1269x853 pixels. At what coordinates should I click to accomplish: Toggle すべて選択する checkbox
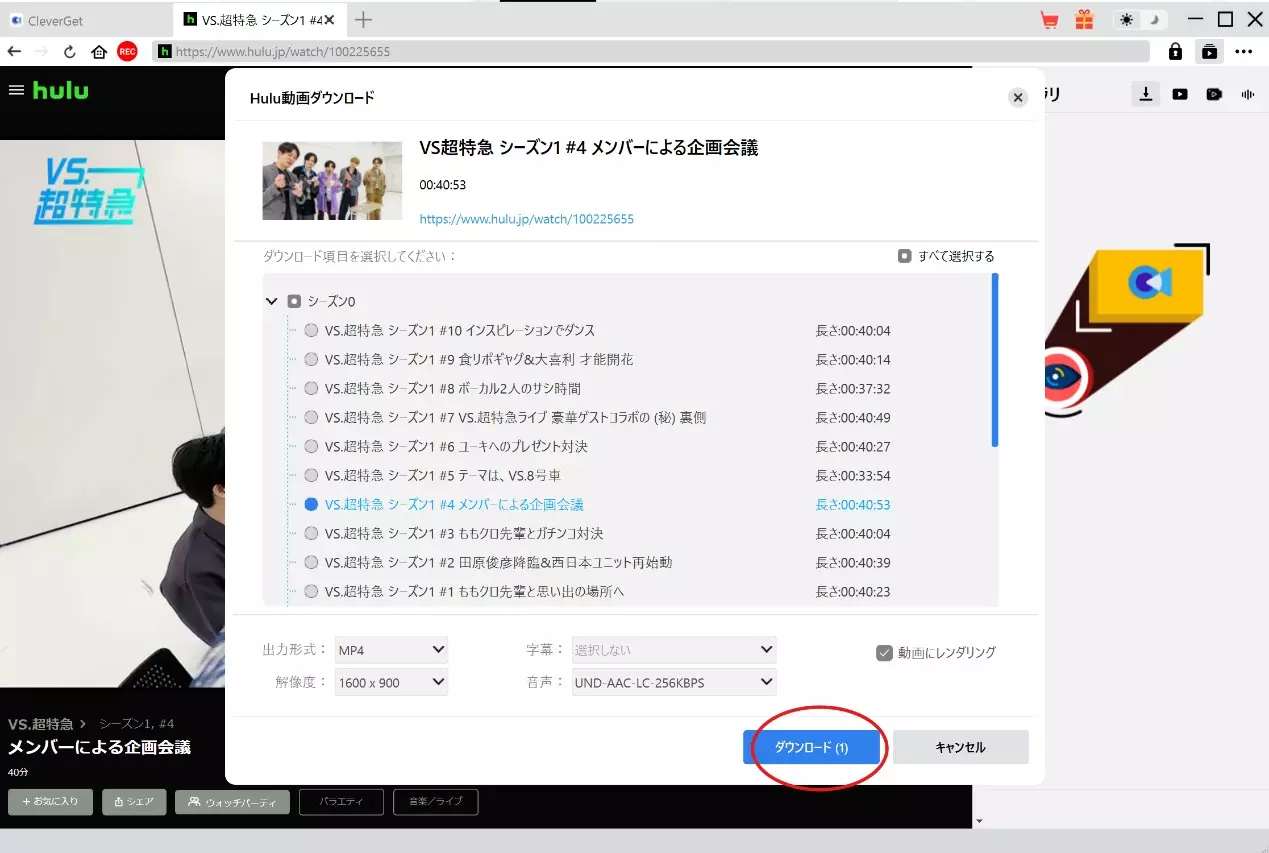(904, 256)
